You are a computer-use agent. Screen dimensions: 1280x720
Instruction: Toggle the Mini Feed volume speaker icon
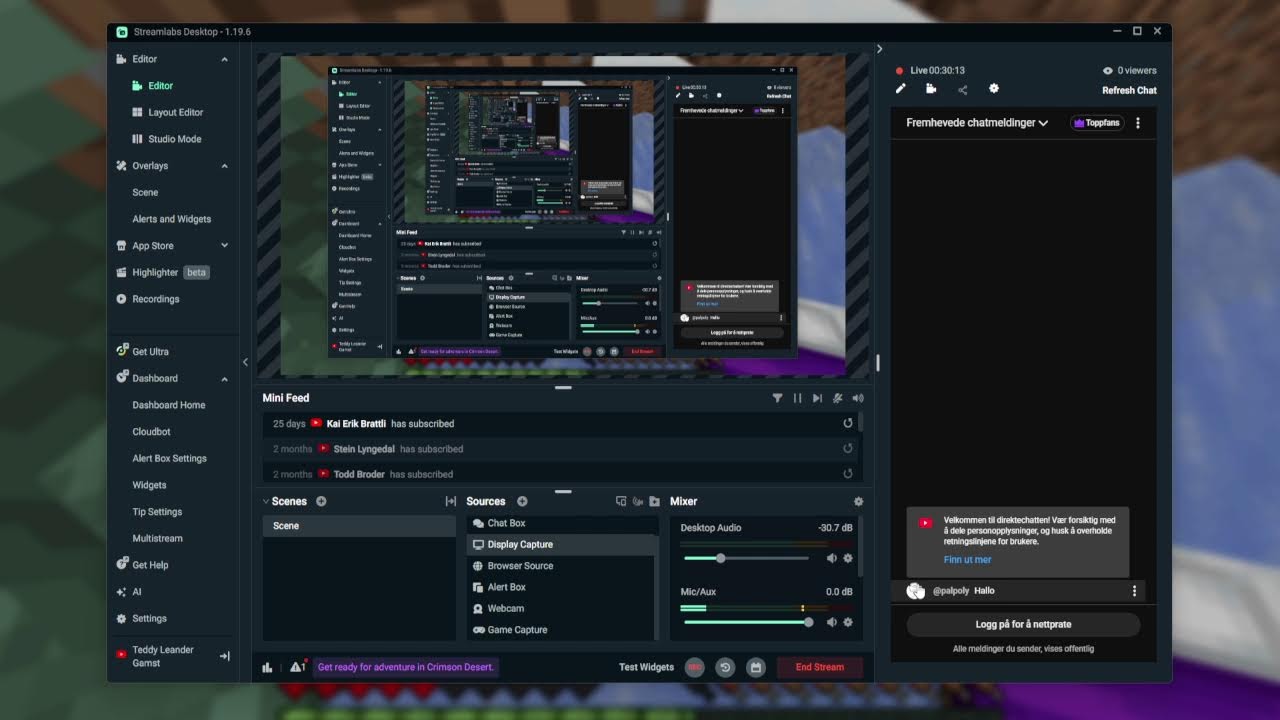(857, 398)
